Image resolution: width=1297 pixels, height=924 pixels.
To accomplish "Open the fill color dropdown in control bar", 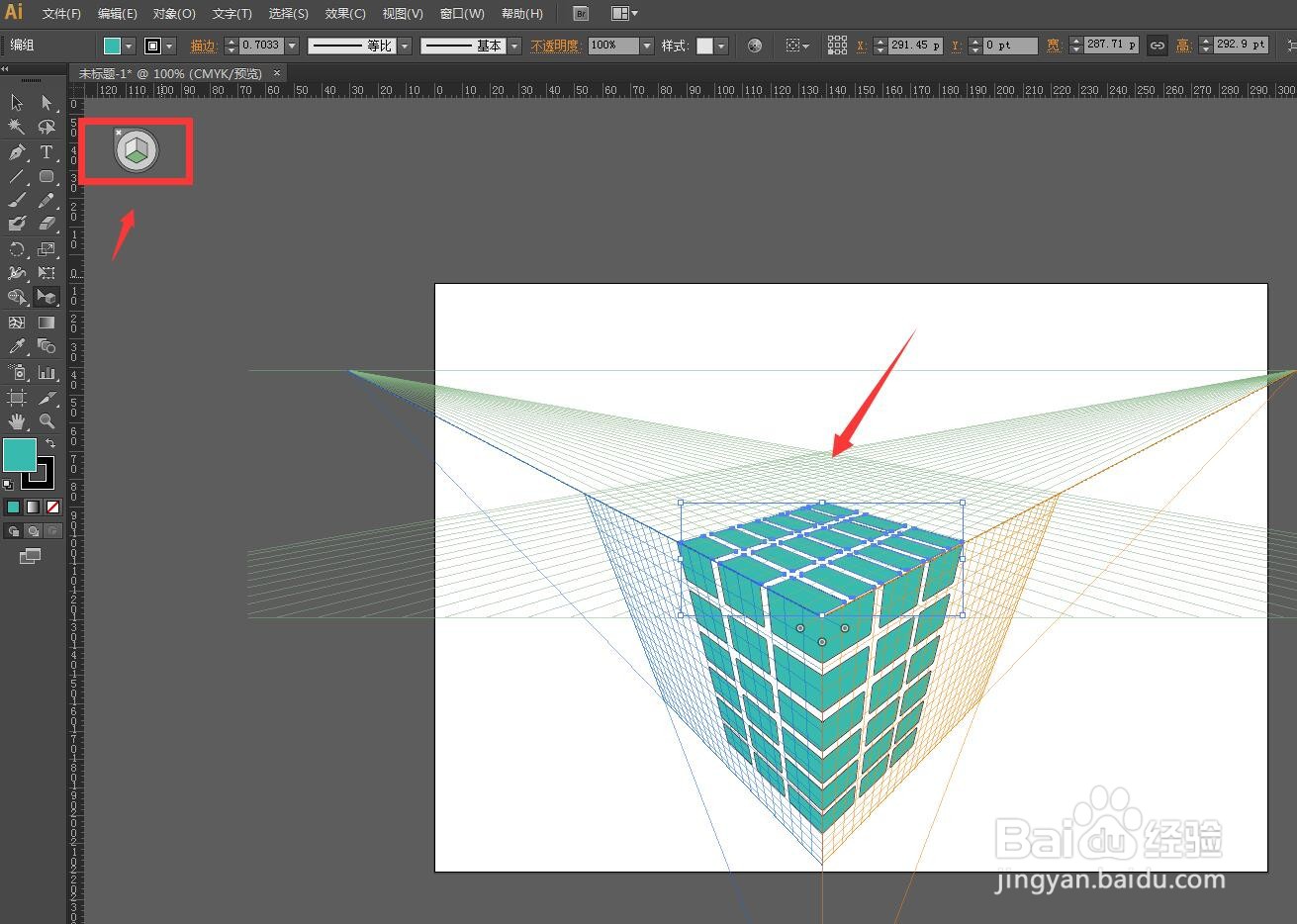I will (129, 46).
